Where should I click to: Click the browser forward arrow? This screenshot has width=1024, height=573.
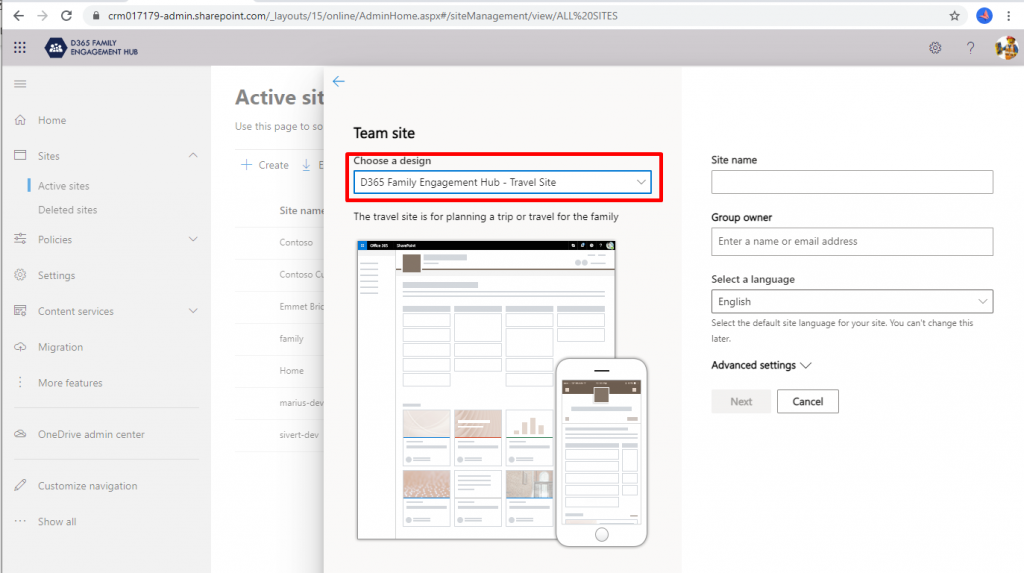[42, 16]
